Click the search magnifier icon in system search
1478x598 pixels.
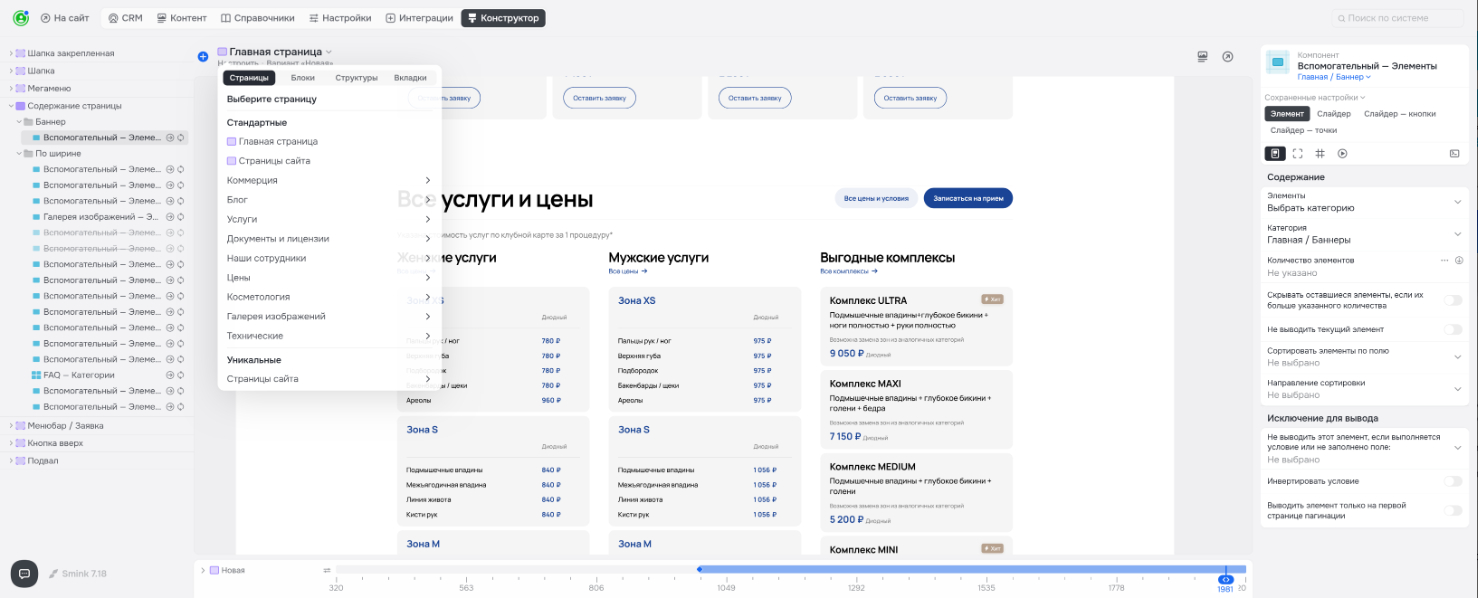1341,18
